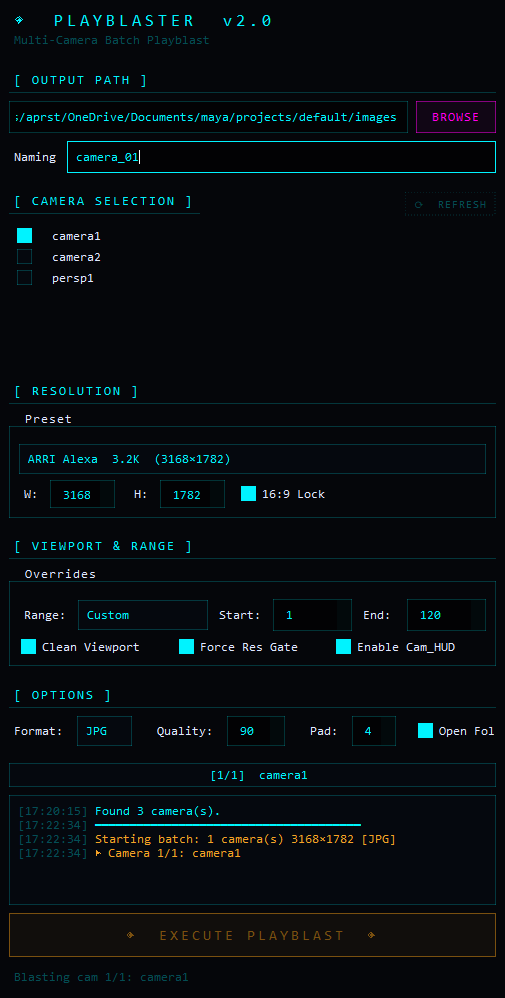Open the ARRI Alexa resolution preset dropdown
Image resolution: width=505 pixels, height=998 pixels.
(252, 459)
